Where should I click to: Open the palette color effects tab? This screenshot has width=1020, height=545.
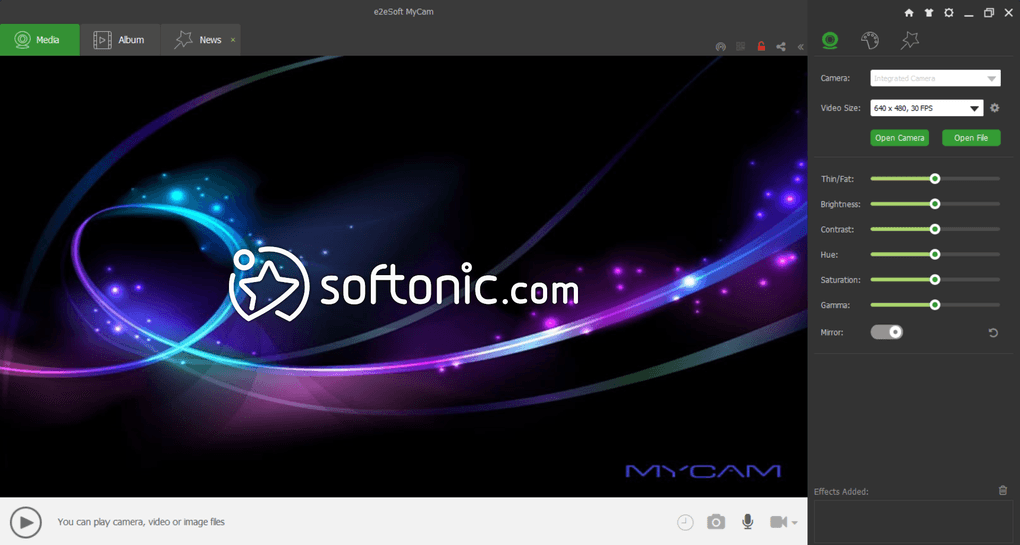pos(870,40)
